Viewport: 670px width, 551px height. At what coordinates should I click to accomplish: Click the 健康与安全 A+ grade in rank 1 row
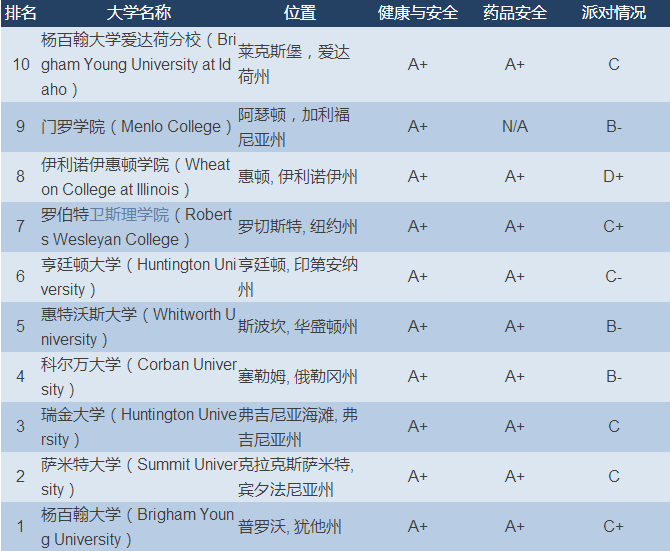417,527
